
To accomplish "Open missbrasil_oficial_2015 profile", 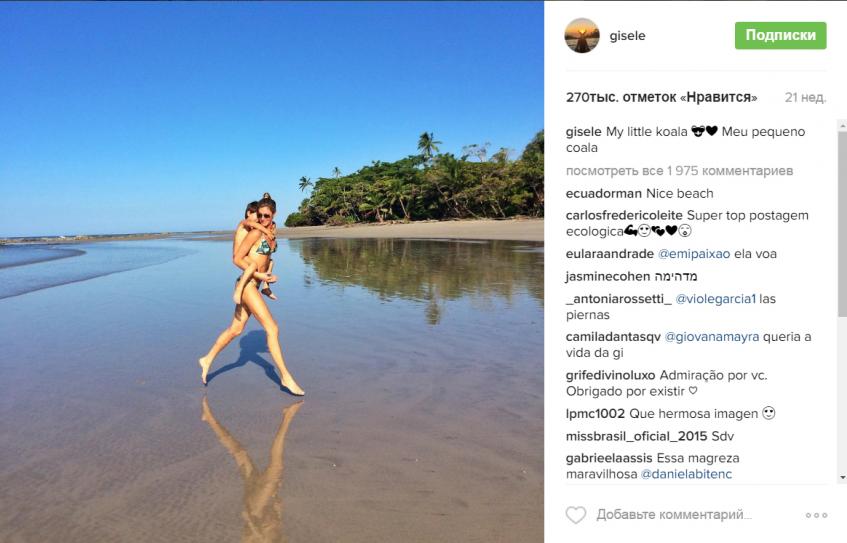I will pos(634,437).
